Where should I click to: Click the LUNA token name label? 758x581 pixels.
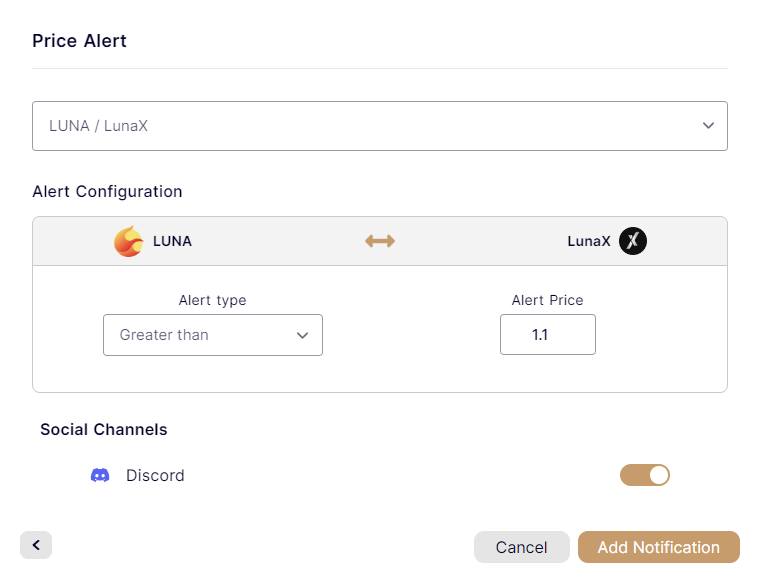click(x=172, y=241)
